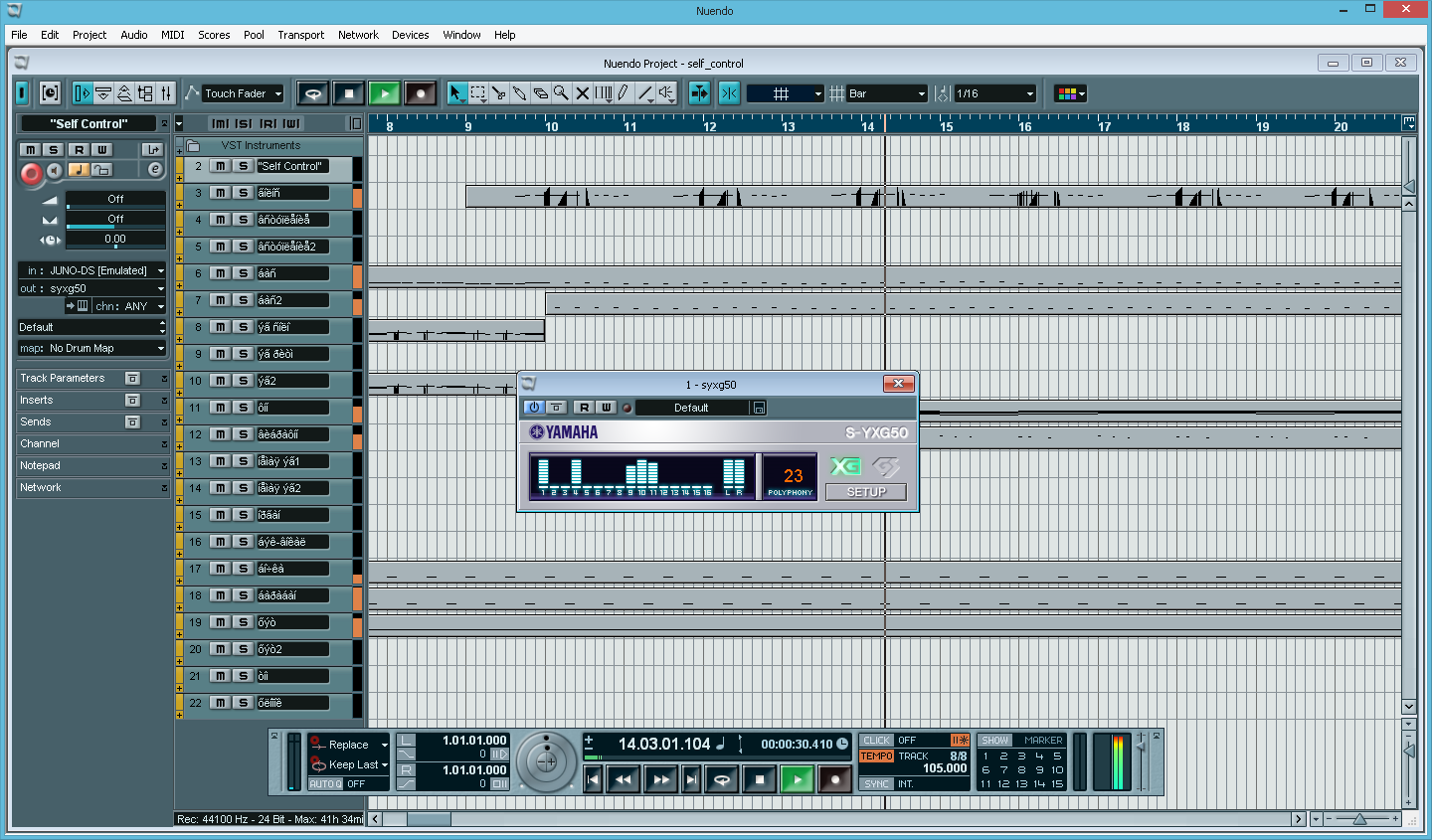Open the Transport menu

300,35
